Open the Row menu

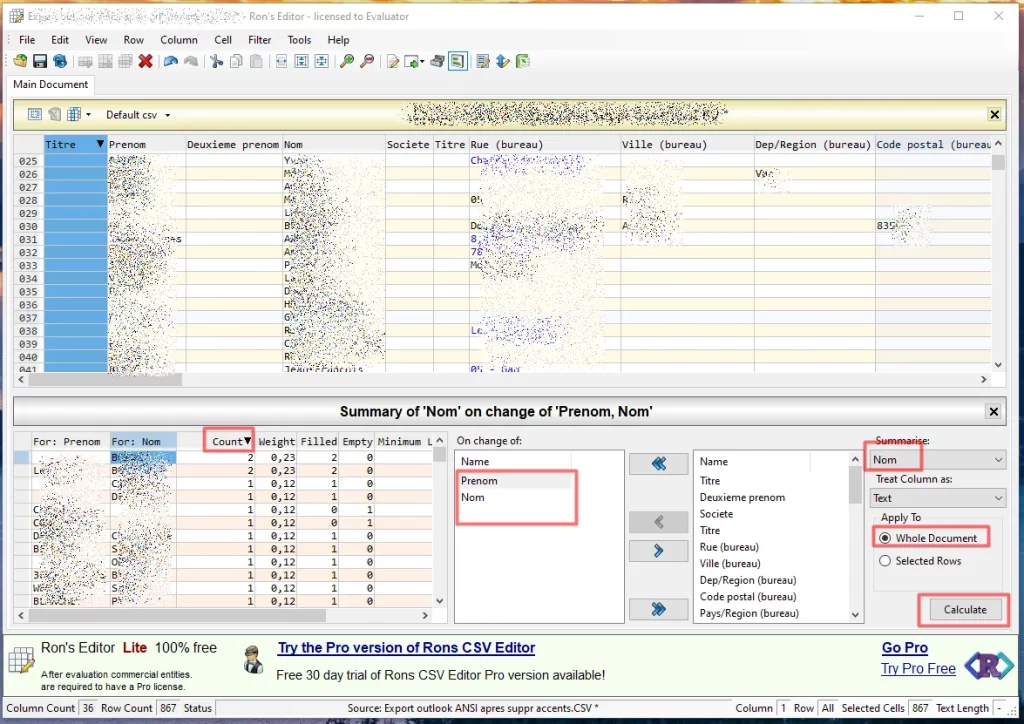tap(134, 40)
